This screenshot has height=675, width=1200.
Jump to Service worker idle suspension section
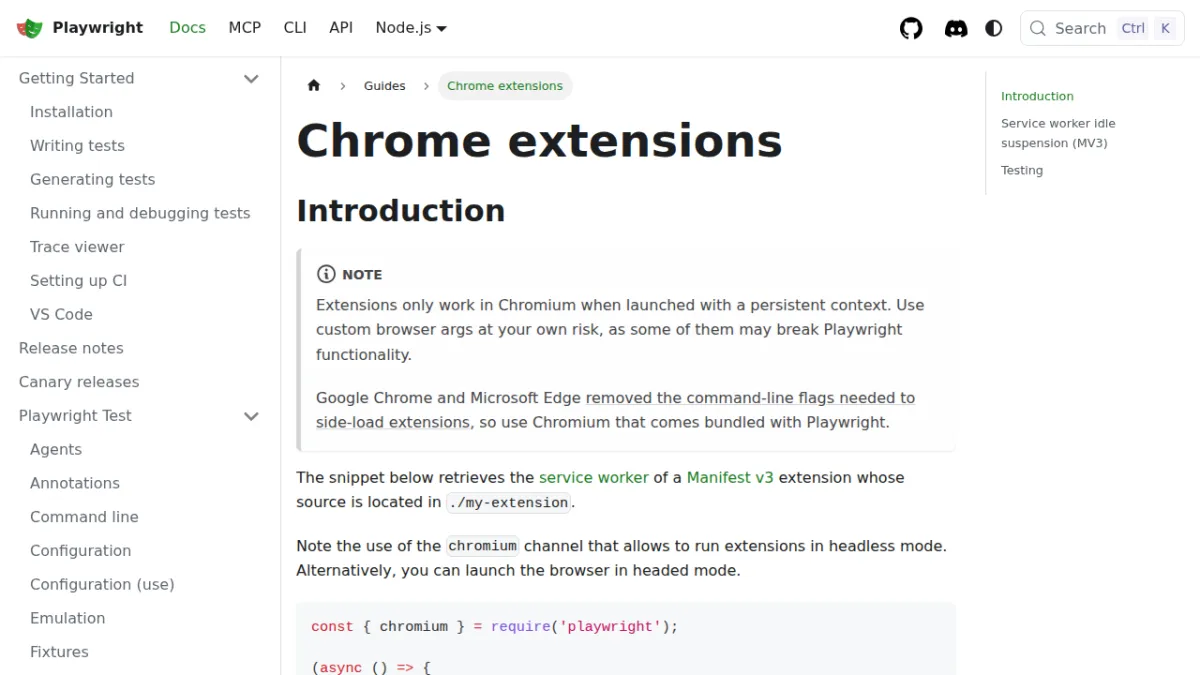(1058, 133)
